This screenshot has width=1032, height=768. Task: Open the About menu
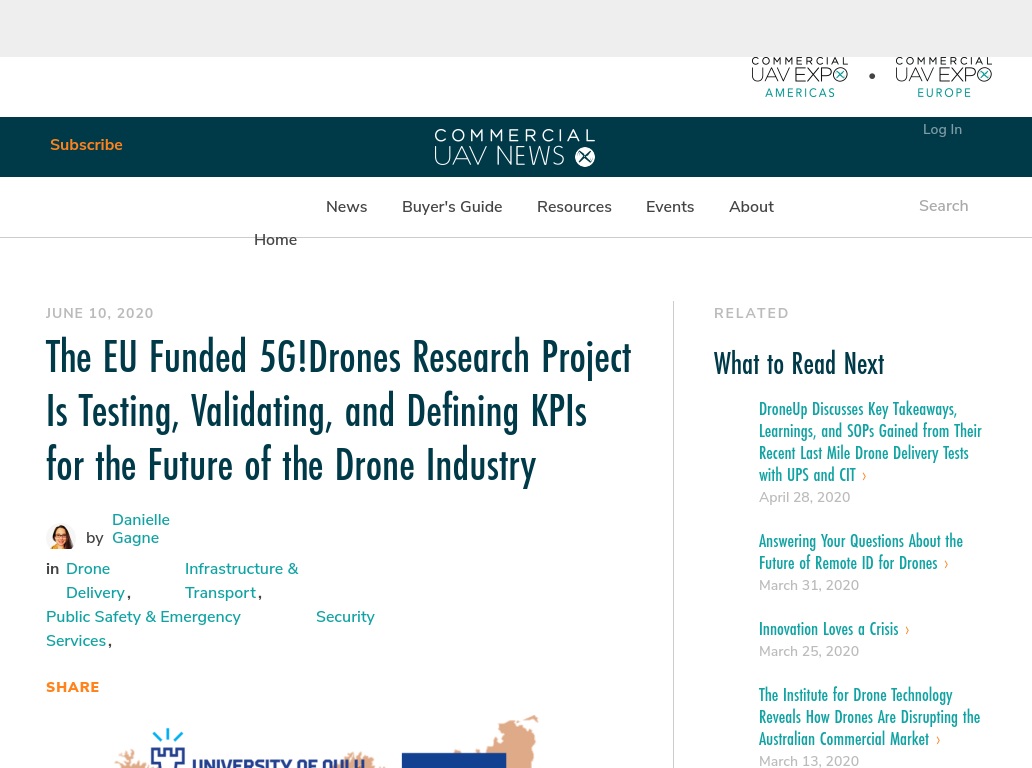pos(751,207)
